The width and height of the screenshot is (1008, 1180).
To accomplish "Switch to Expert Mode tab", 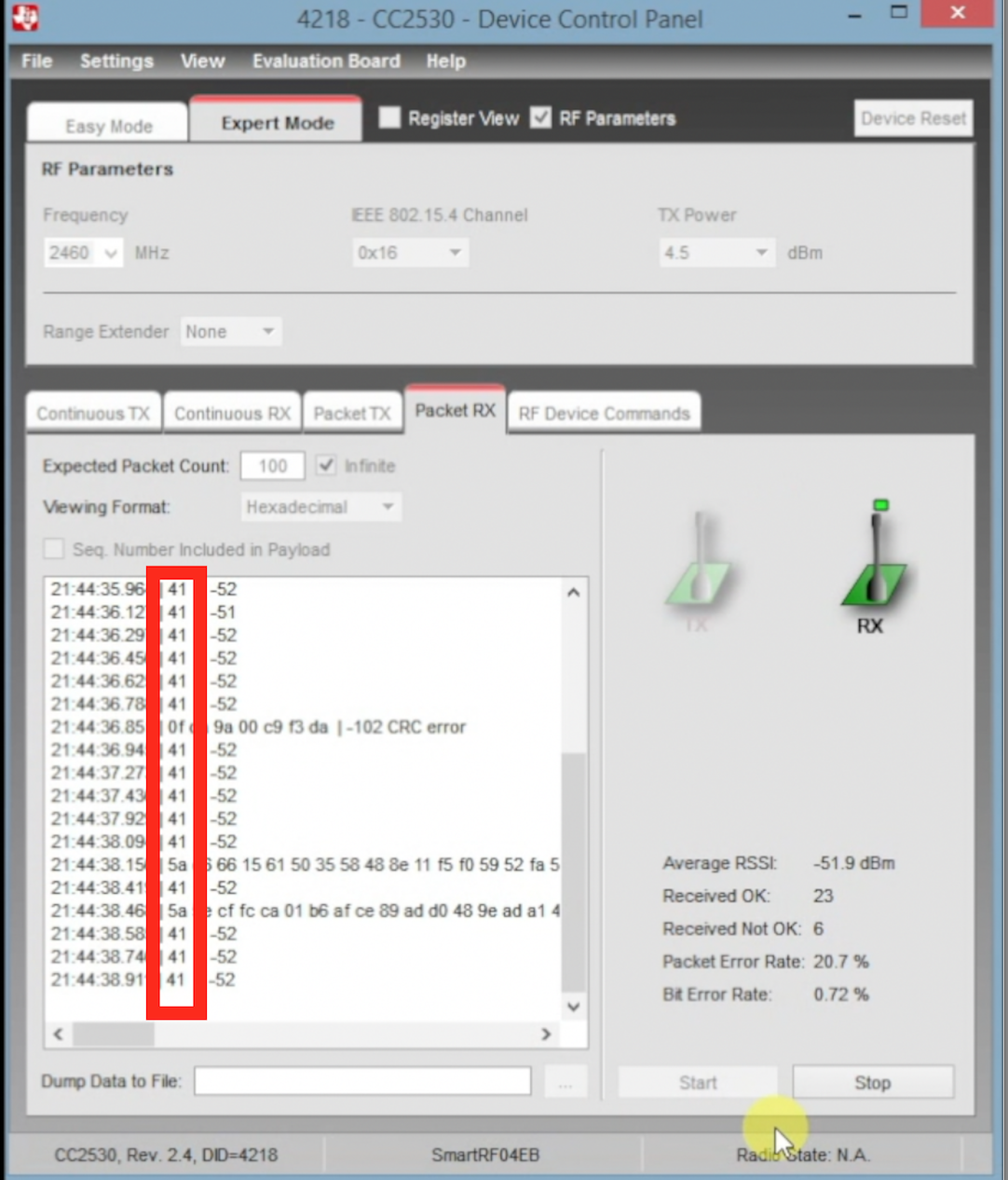I will 277,122.
